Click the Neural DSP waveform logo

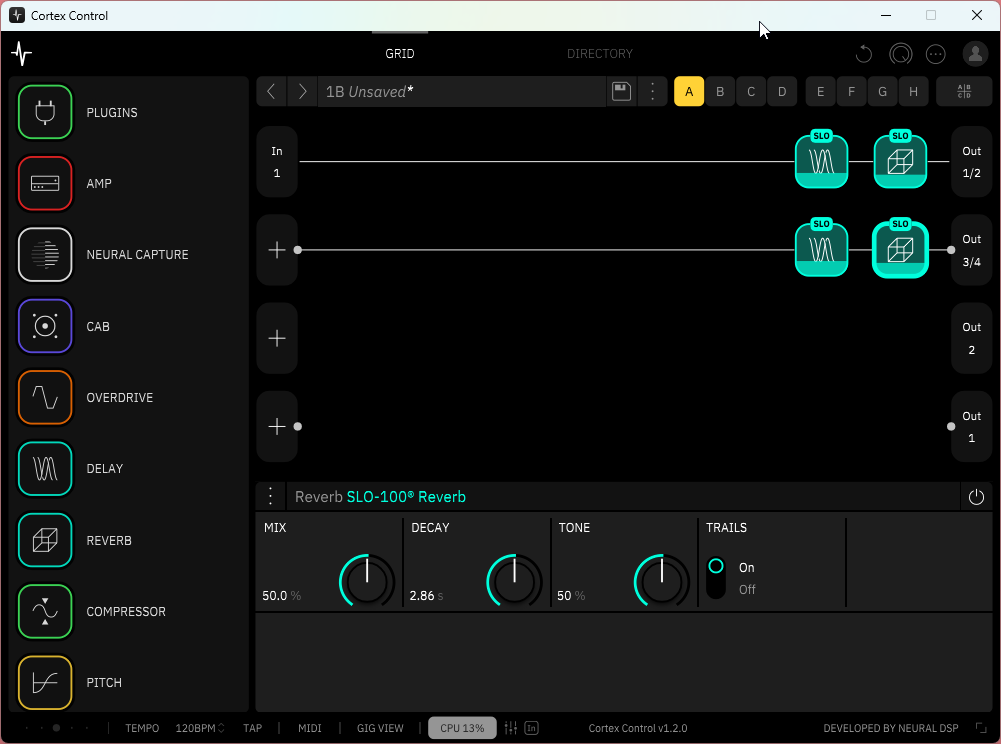pos(22,54)
